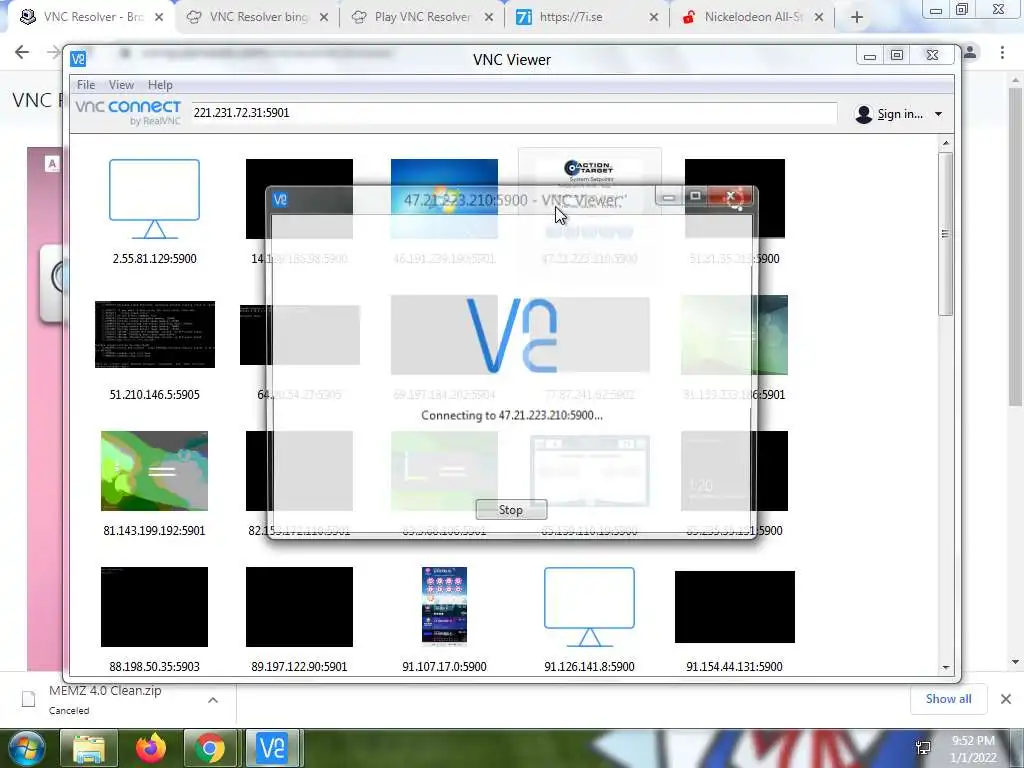This screenshot has height=768, width=1024.
Task: Click the VNC Connect by RealVNC logo
Action: coord(128,112)
